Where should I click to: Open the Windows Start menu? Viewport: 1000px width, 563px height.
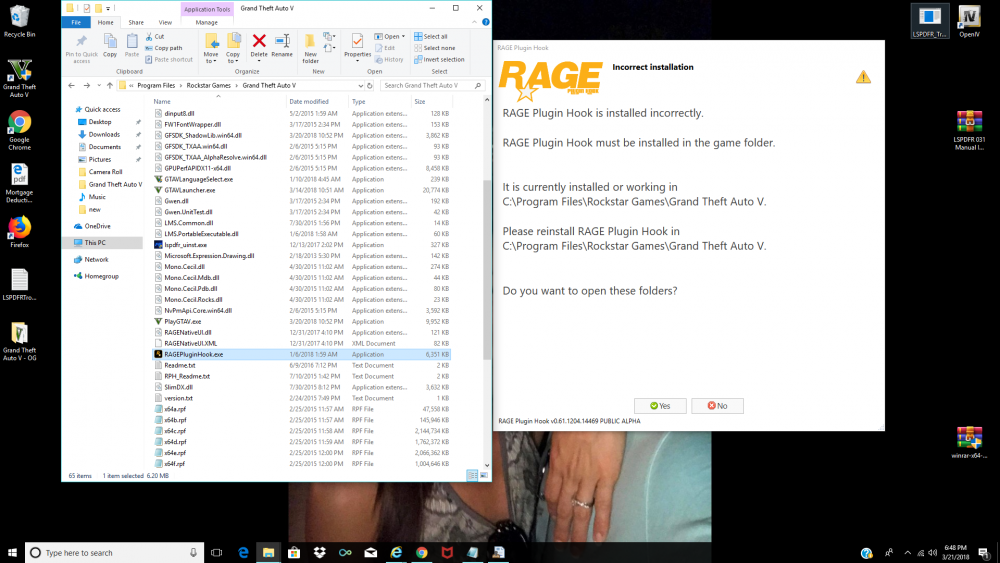[12, 553]
